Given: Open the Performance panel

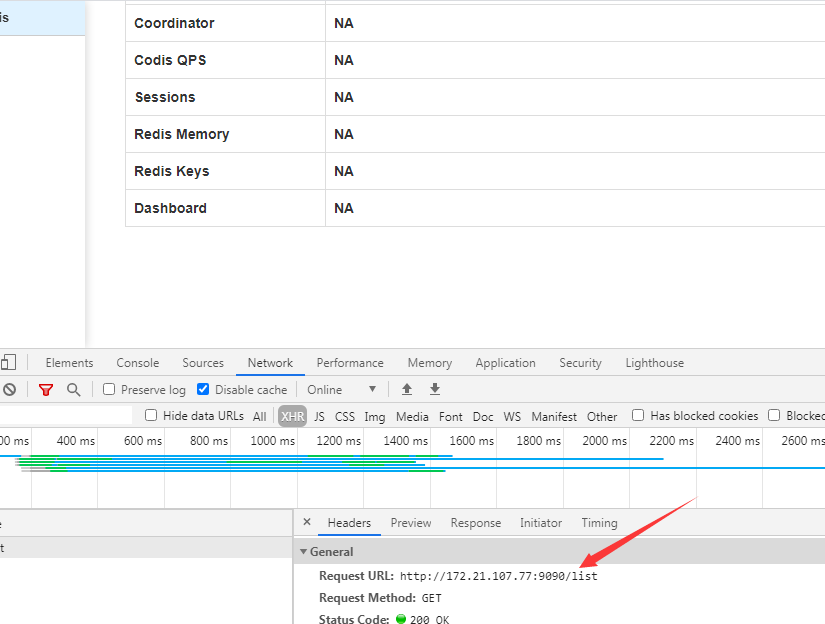Looking at the screenshot, I should (350, 363).
